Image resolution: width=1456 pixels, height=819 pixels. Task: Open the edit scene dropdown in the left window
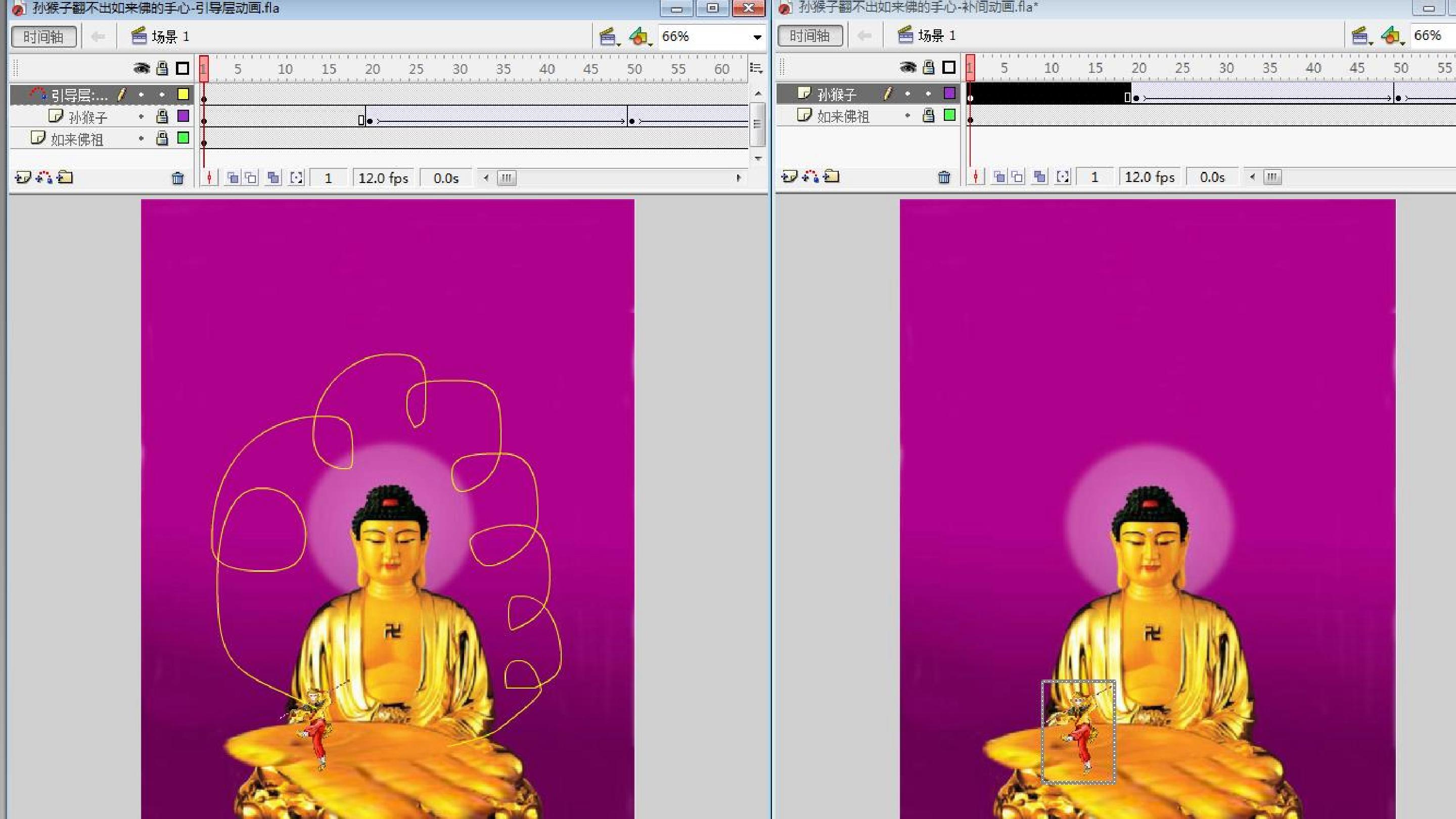[609, 37]
